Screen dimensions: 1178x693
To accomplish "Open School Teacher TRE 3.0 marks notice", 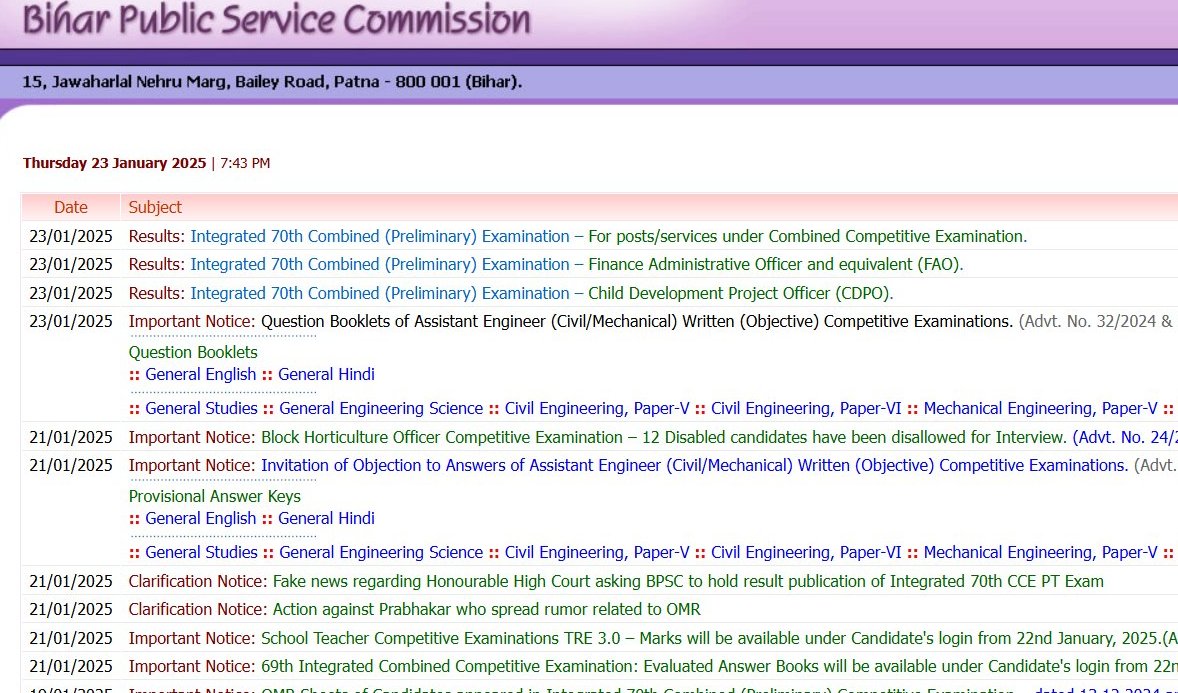I will coord(719,638).
